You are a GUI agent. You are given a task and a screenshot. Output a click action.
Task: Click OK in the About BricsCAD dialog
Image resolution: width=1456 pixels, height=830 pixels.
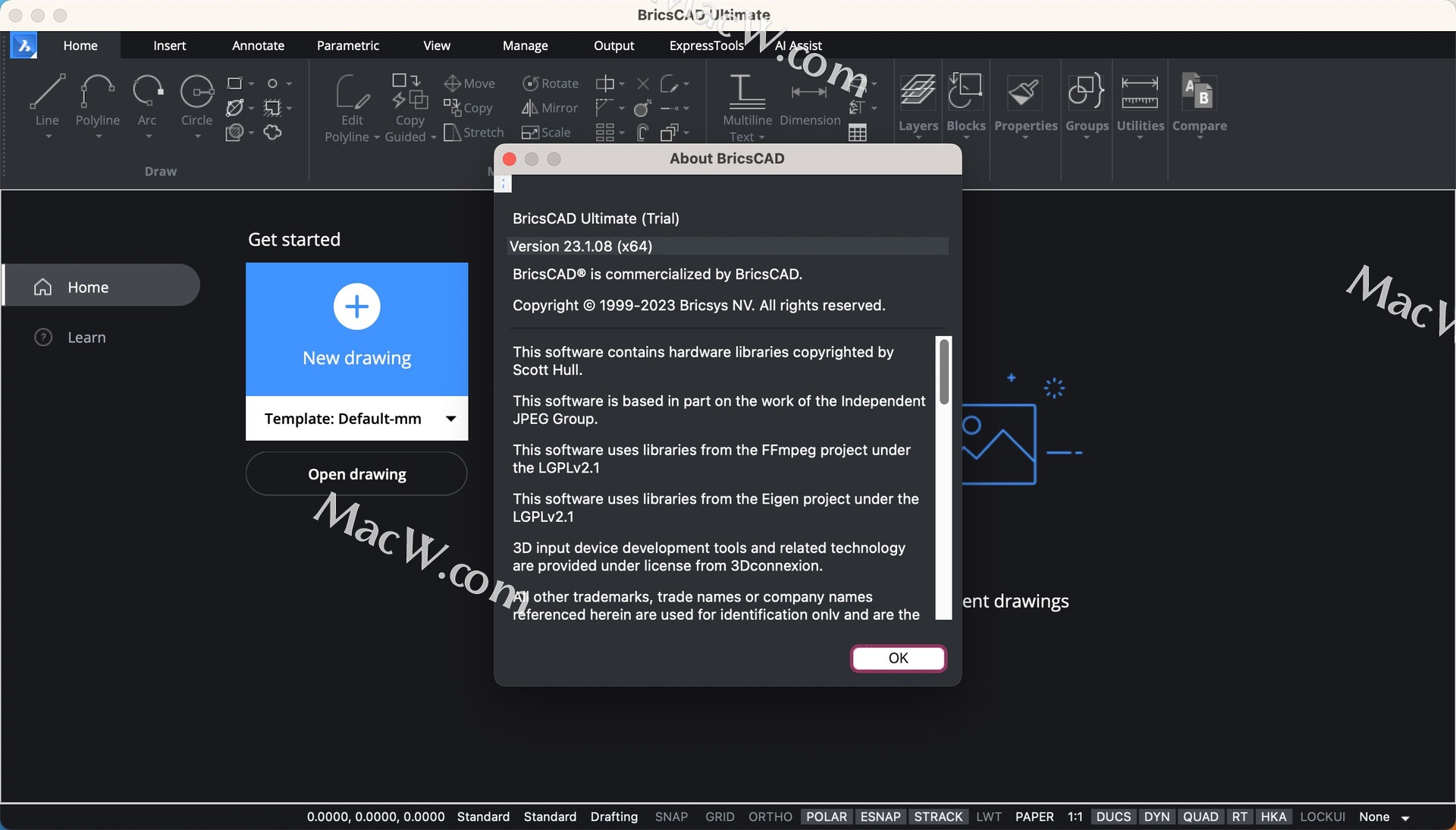pos(898,659)
